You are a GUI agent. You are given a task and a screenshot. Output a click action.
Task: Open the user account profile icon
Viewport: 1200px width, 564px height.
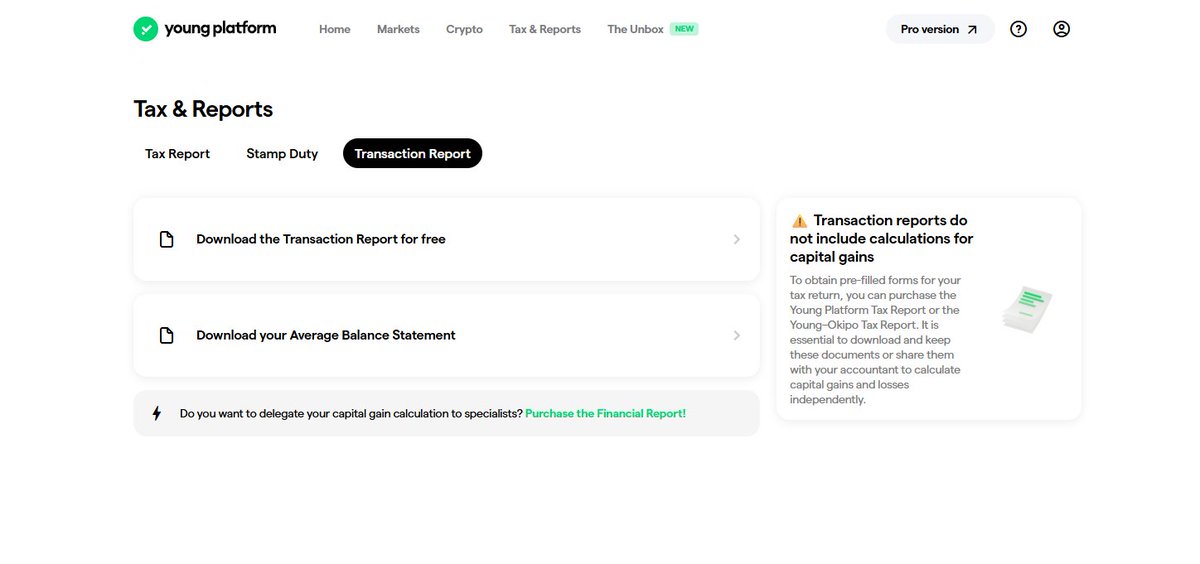[1062, 29]
